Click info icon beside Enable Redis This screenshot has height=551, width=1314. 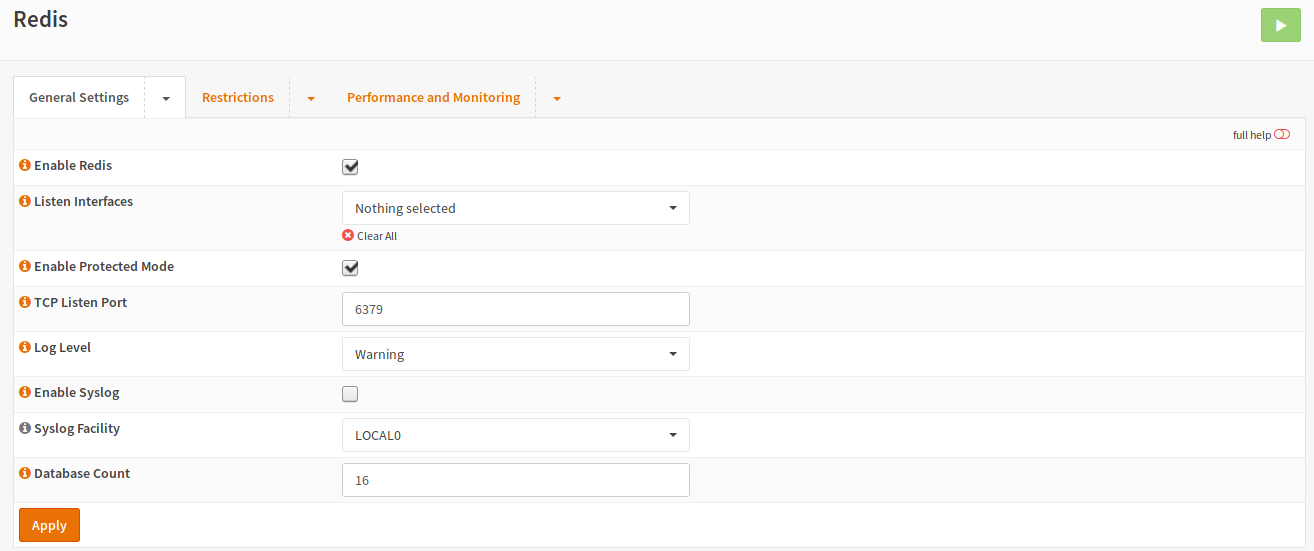[x=25, y=165]
